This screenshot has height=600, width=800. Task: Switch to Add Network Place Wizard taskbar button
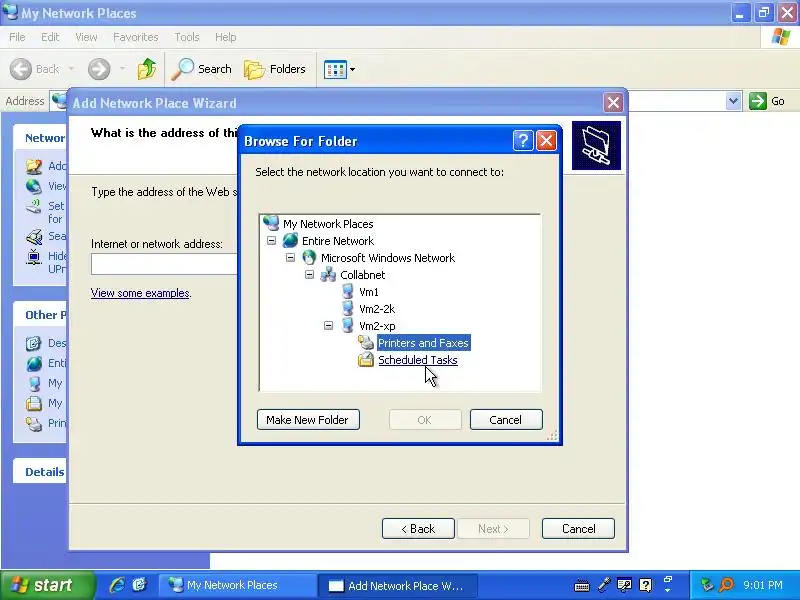point(398,585)
